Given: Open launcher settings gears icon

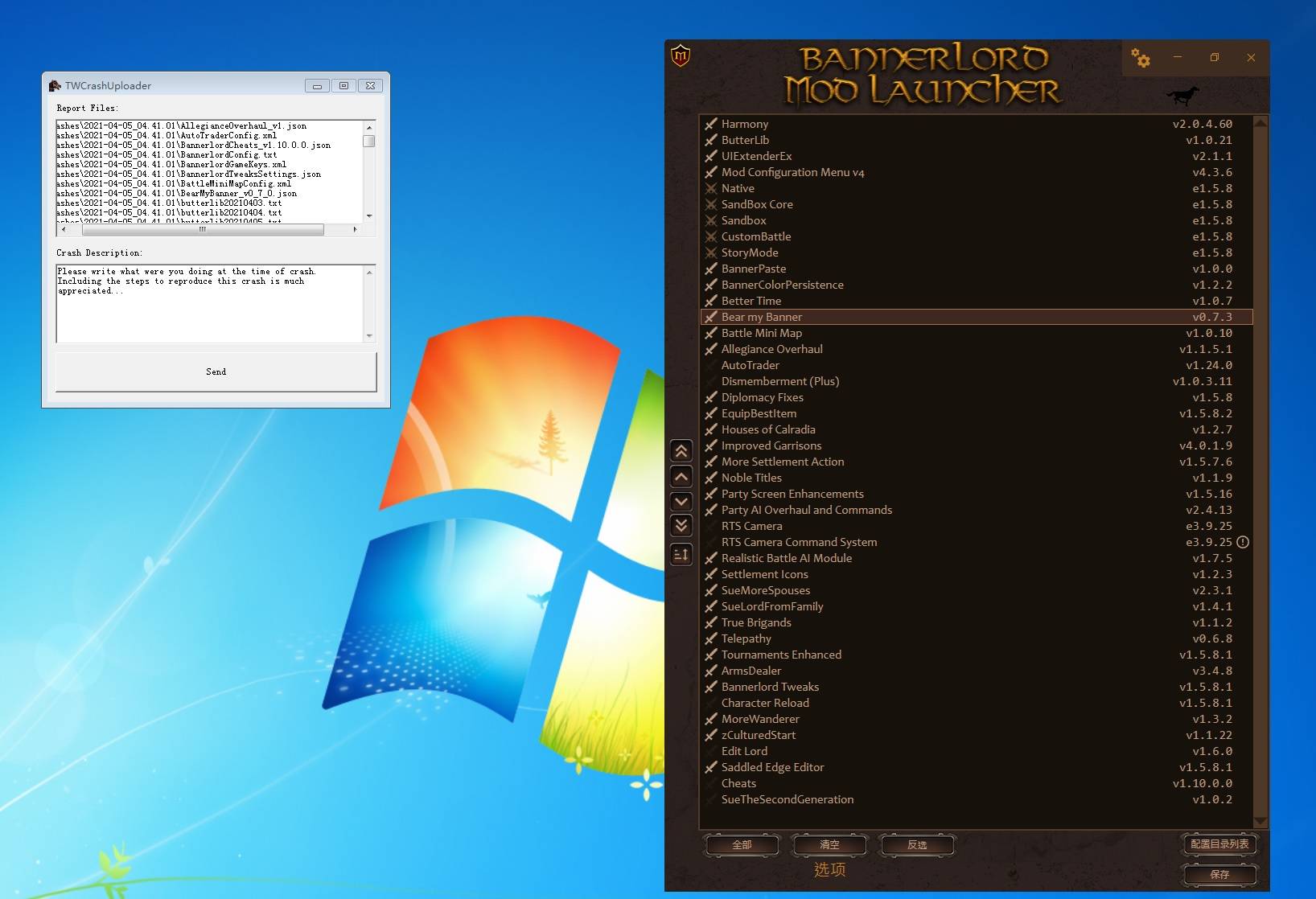Looking at the screenshot, I should 1141,58.
